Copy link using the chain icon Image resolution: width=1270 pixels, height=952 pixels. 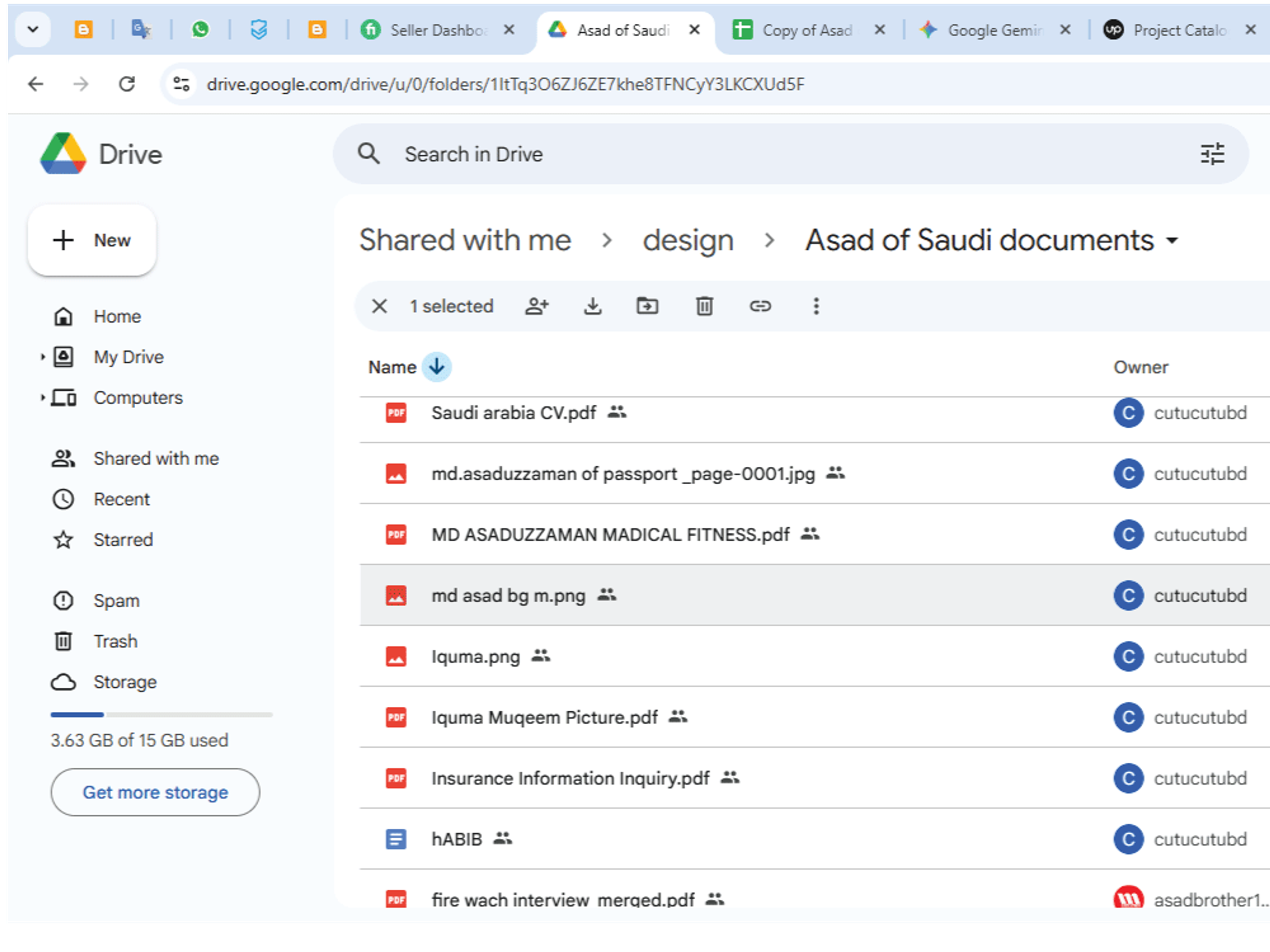(760, 306)
